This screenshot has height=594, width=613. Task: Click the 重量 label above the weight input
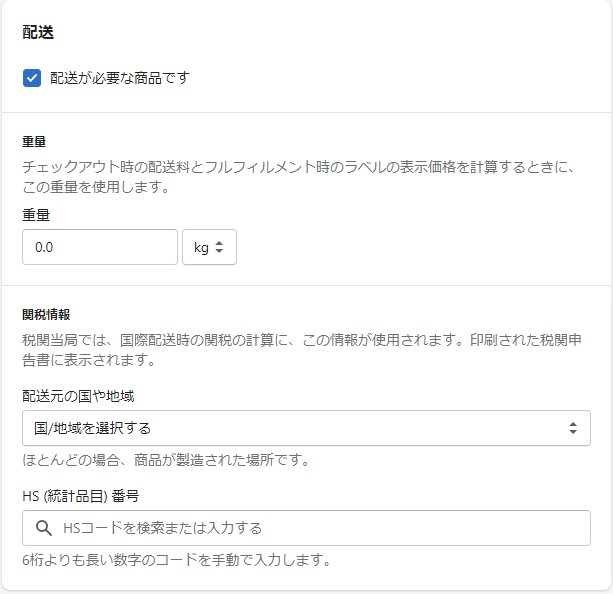pos(36,214)
